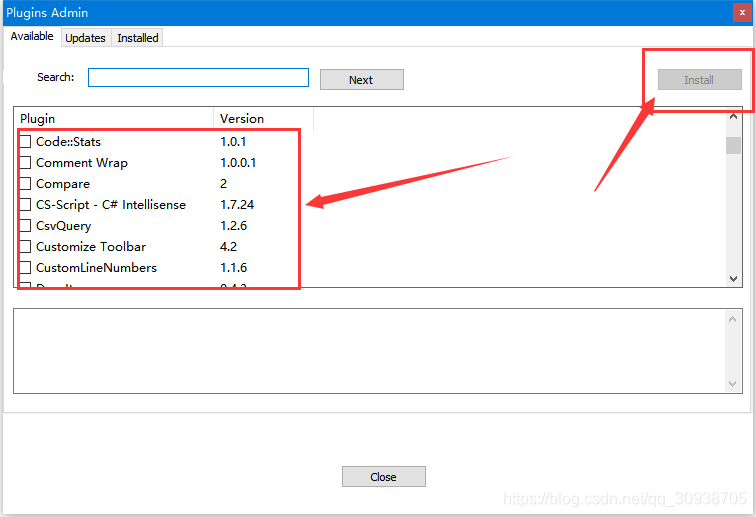The width and height of the screenshot is (756, 517).
Task: Select the CustomLineNumbers plugin name
Action: (96, 268)
